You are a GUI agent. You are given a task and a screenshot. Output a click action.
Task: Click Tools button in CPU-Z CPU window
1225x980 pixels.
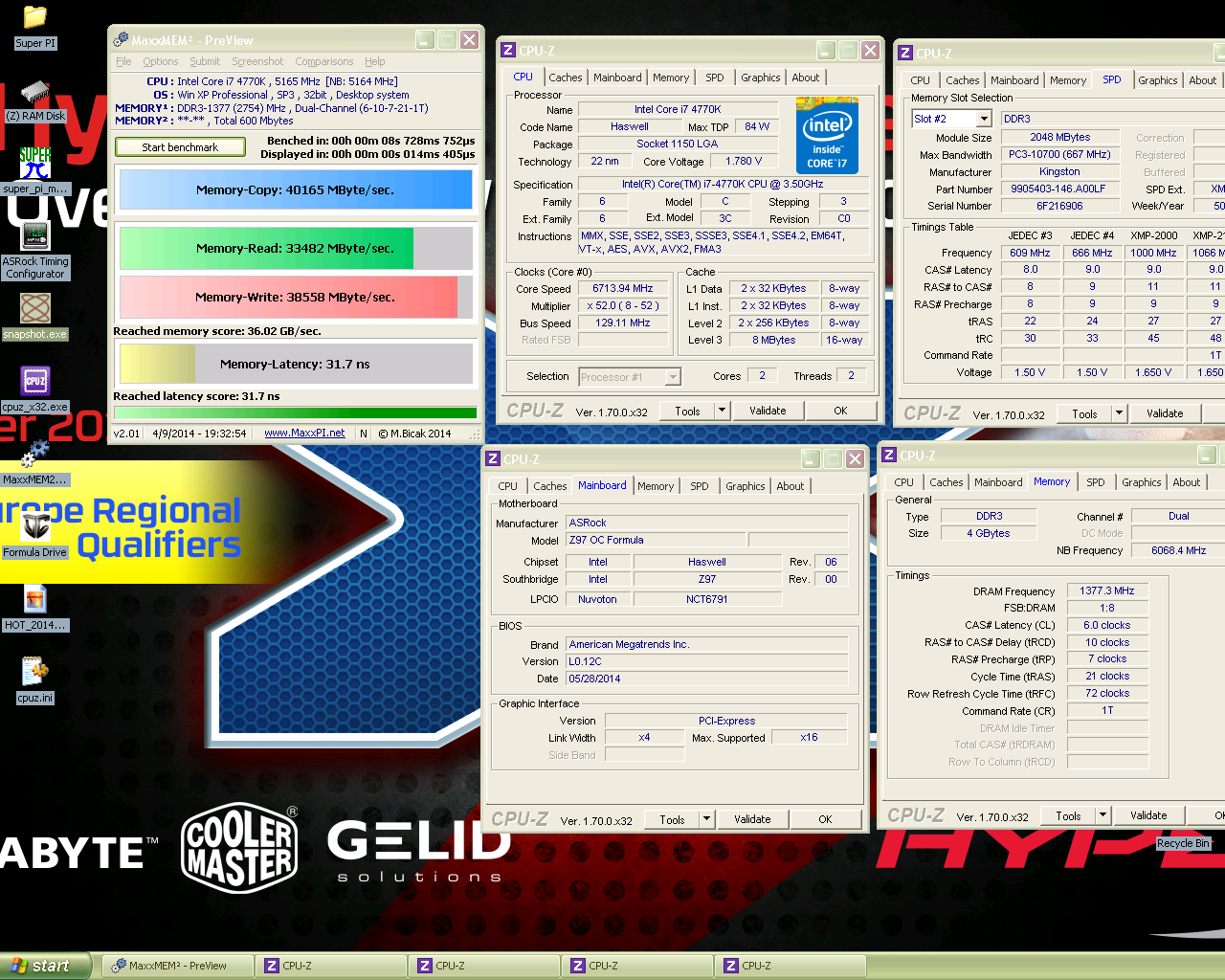[687, 411]
